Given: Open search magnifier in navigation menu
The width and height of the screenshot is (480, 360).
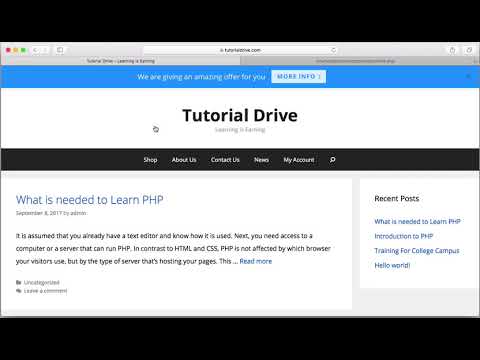Looking at the screenshot, I should pos(332,160).
